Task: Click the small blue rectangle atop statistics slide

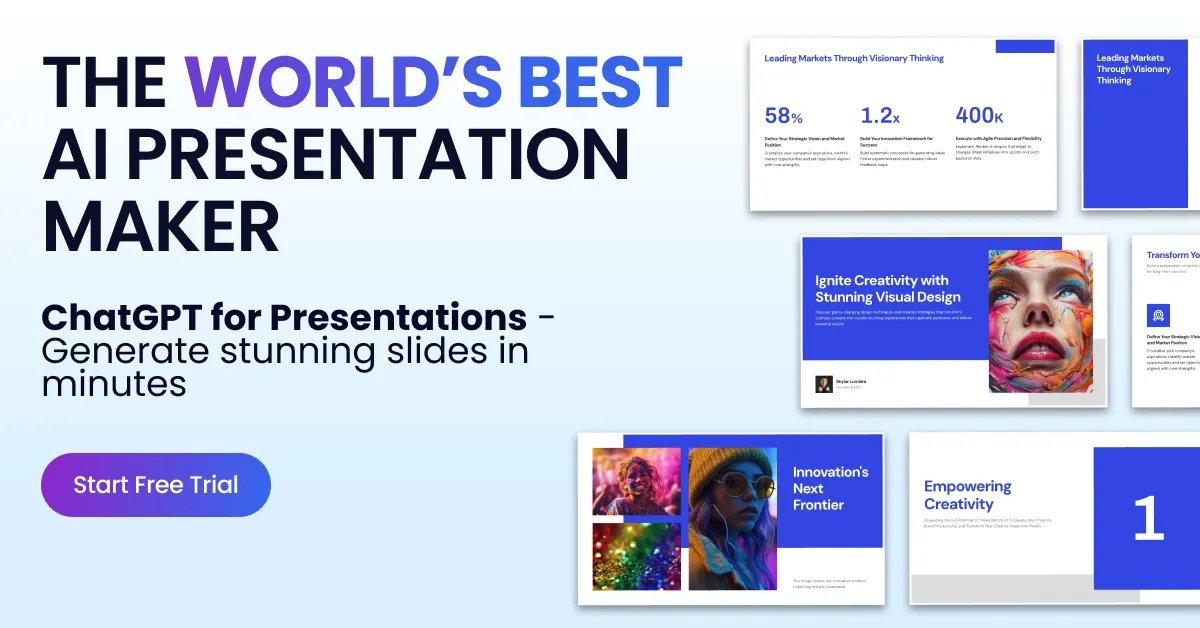Action: pyautogui.click(x=1025, y=46)
